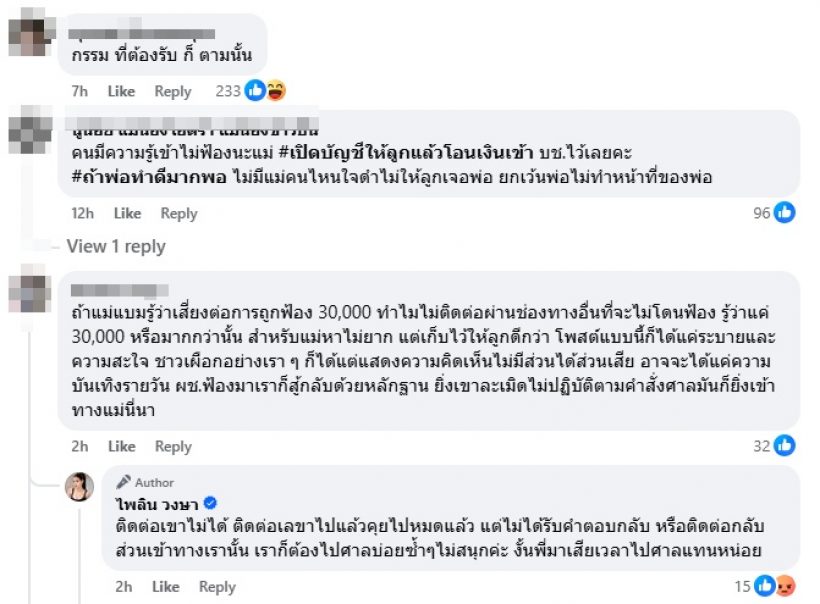Click Reply under the first comment

pyautogui.click(x=172, y=91)
